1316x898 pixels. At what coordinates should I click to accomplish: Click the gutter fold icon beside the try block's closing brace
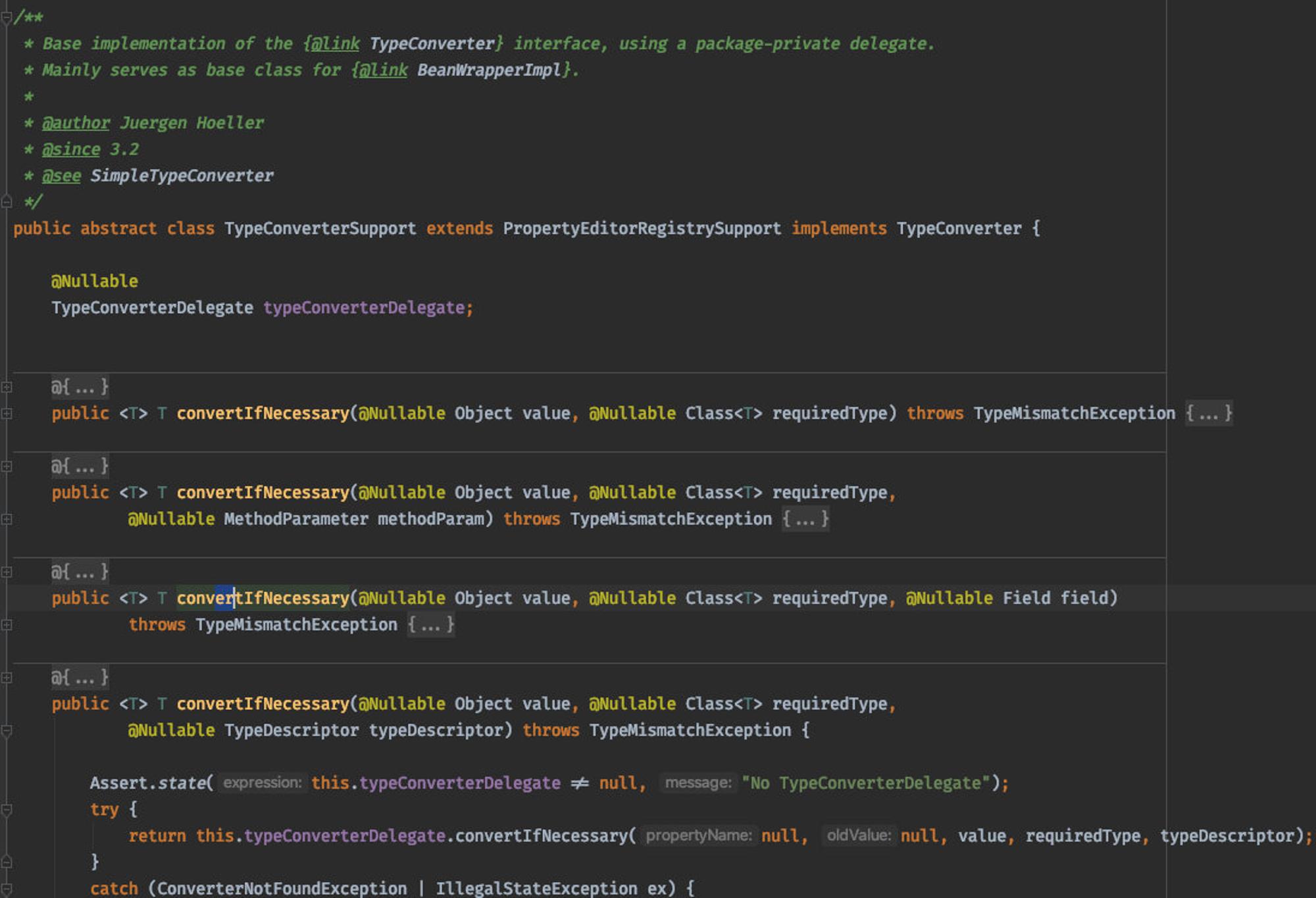coord(7,862)
